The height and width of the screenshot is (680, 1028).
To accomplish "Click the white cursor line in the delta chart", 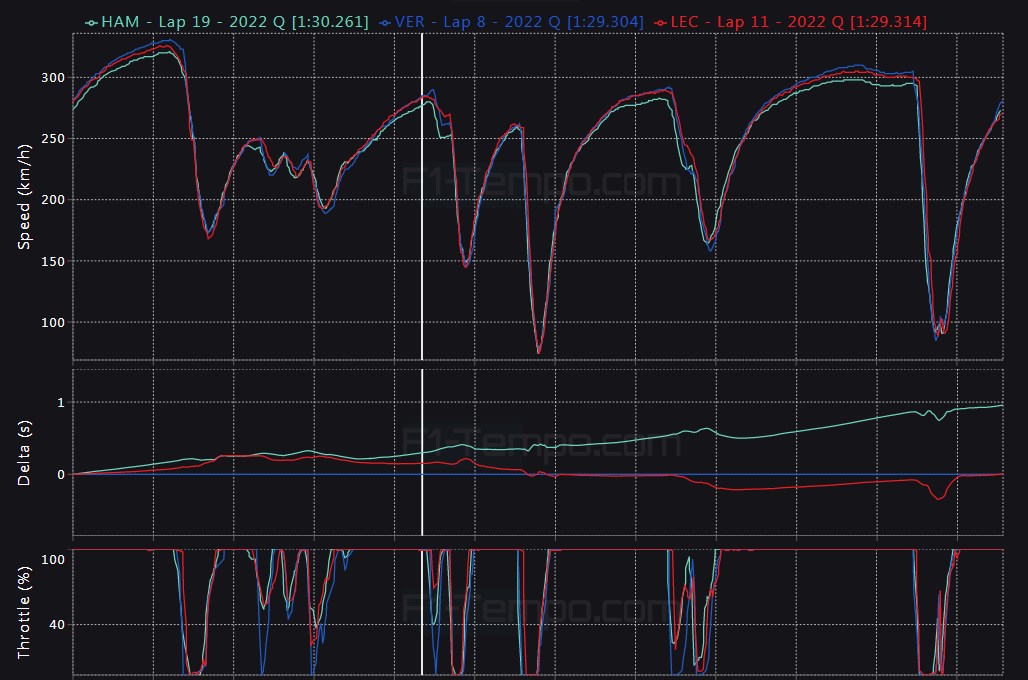I will [x=422, y=500].
